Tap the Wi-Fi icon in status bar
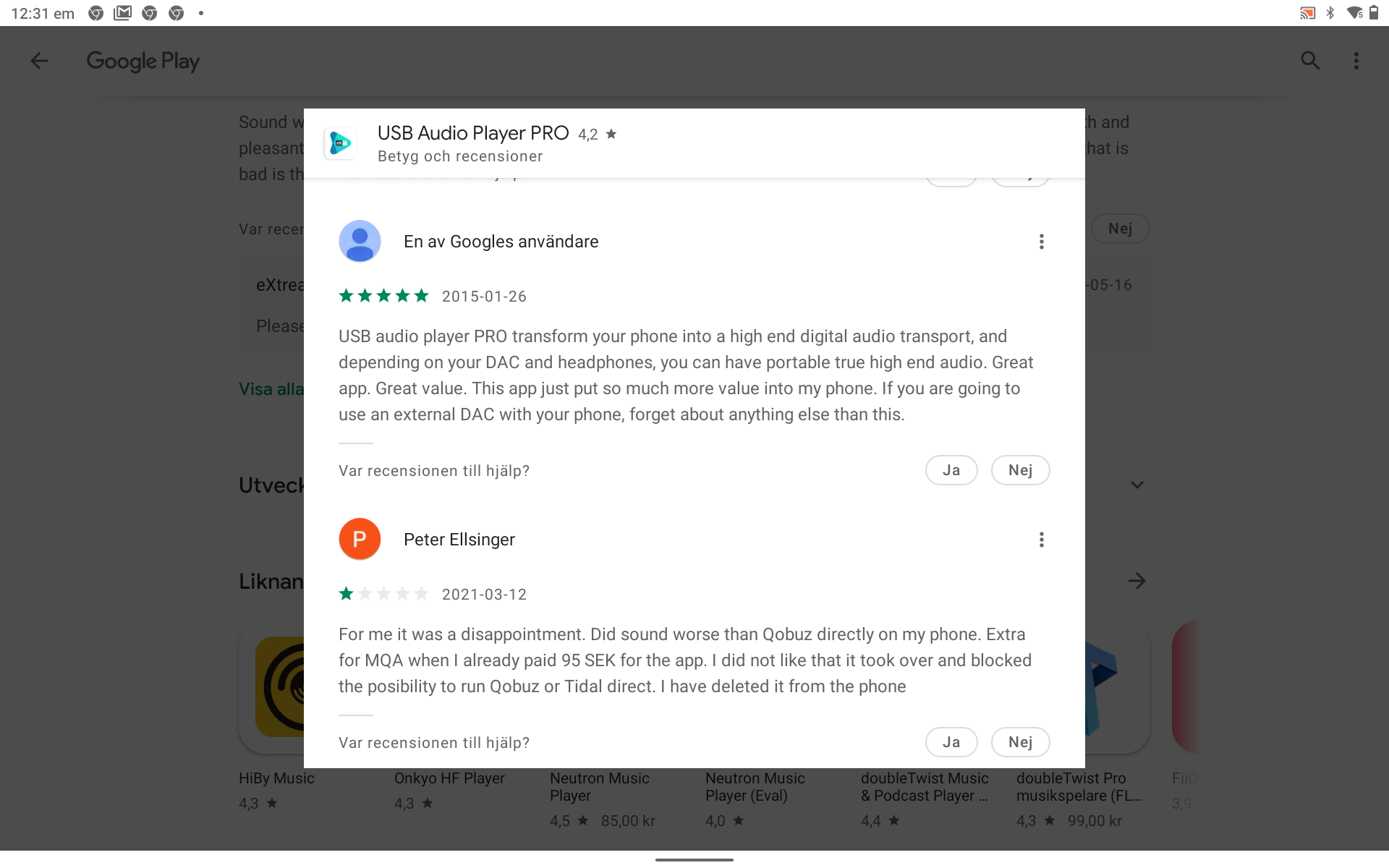Screen dimensions: 1389x868 1355,13
